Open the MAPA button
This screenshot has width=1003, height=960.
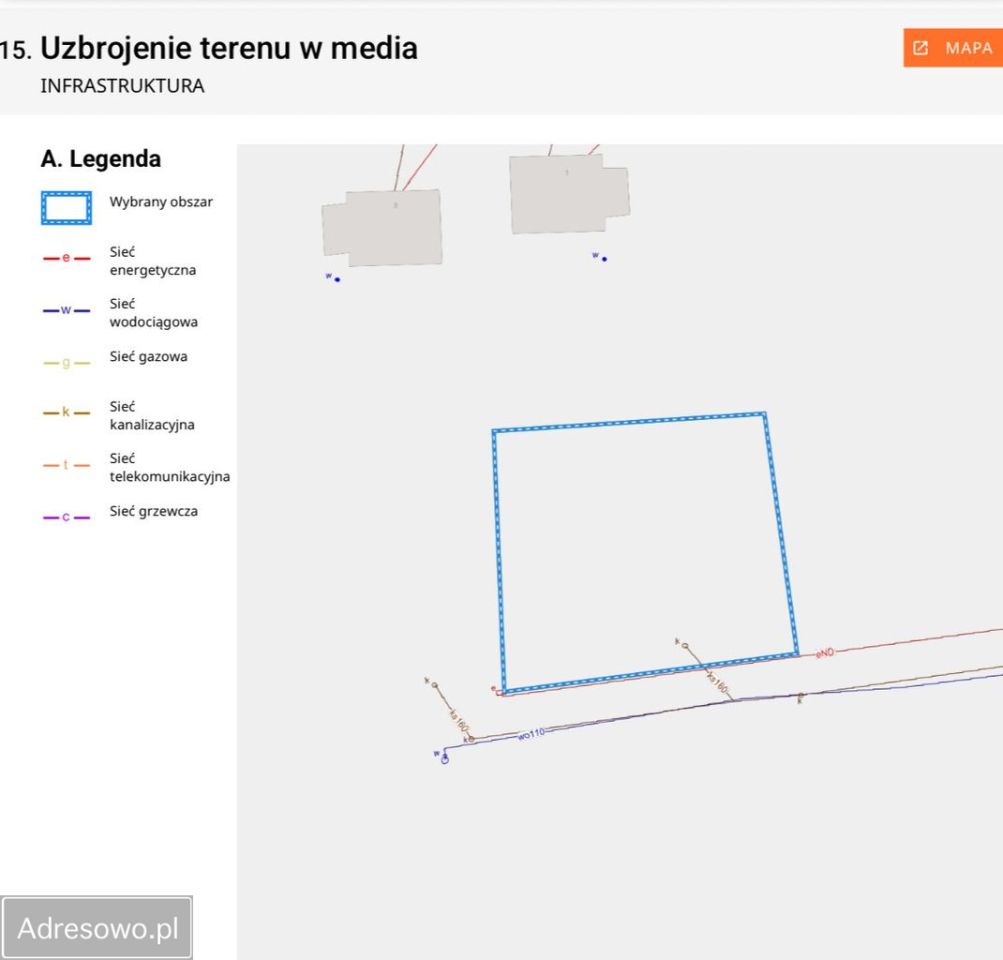click(x=953, y=47)
